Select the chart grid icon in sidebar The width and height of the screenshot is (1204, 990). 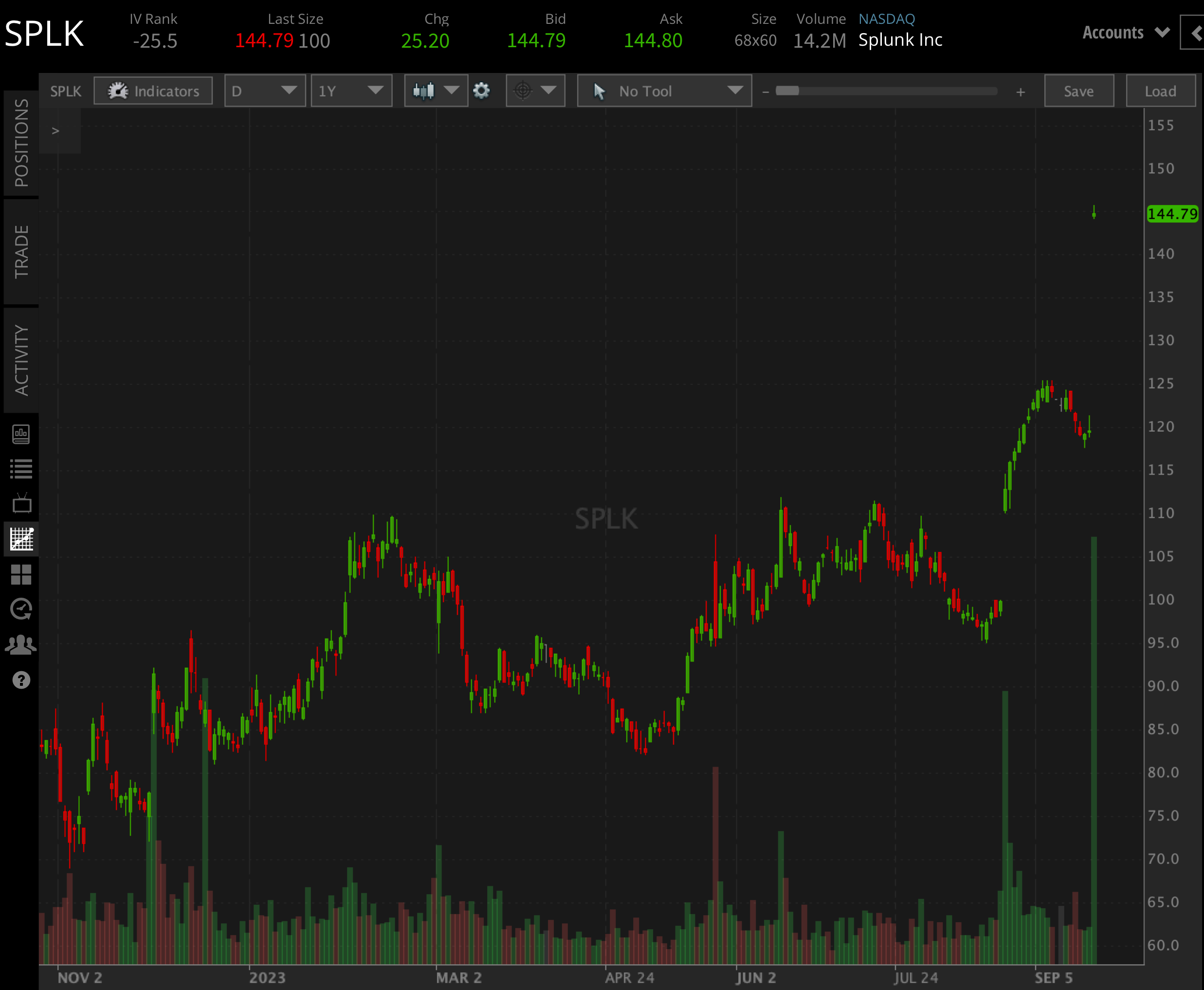[x=21, y=539]
